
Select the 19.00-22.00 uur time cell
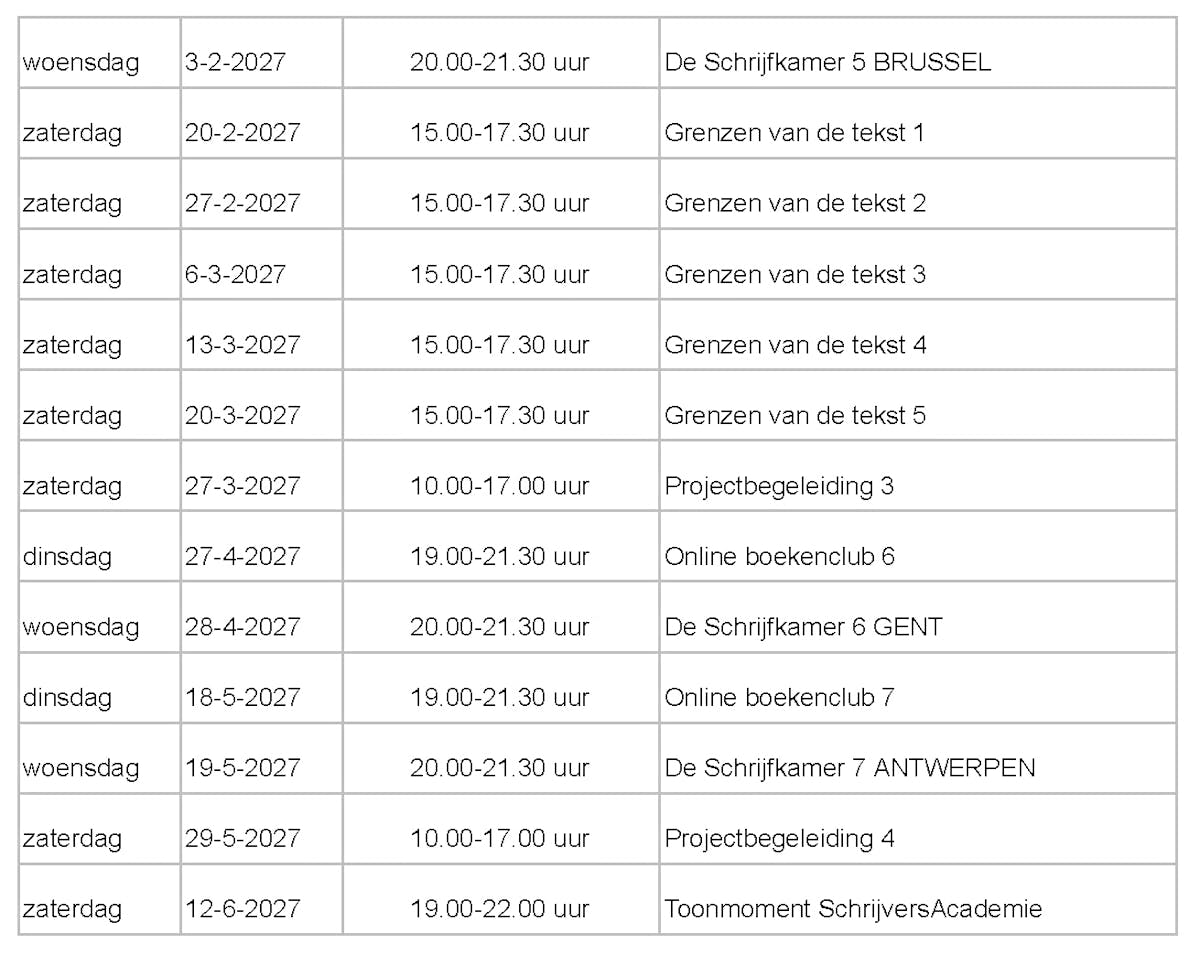pyautogui.click(x=499, y=909)
